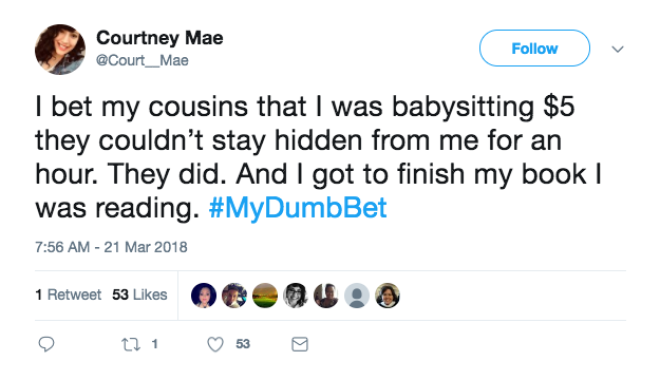The width and height of the screenshot is (660, 380).
Task: Open the @Court__Mae handle link
Action: (142, 61)
